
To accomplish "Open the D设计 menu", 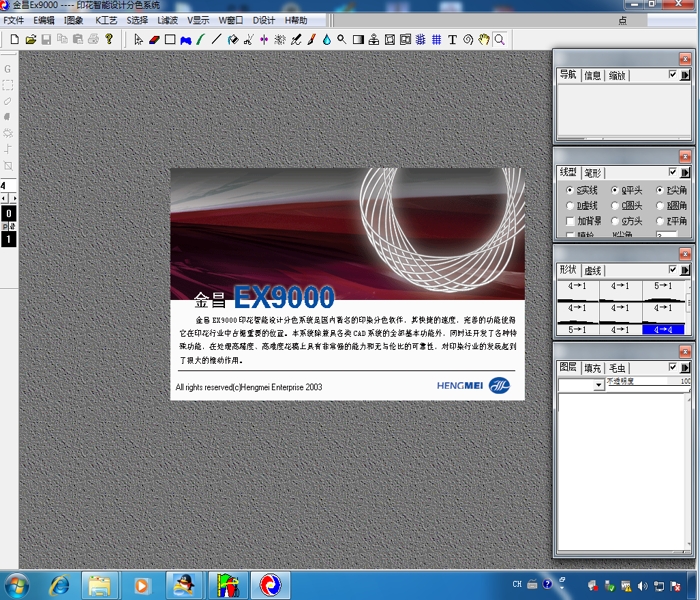I will (x=264, y=20).
